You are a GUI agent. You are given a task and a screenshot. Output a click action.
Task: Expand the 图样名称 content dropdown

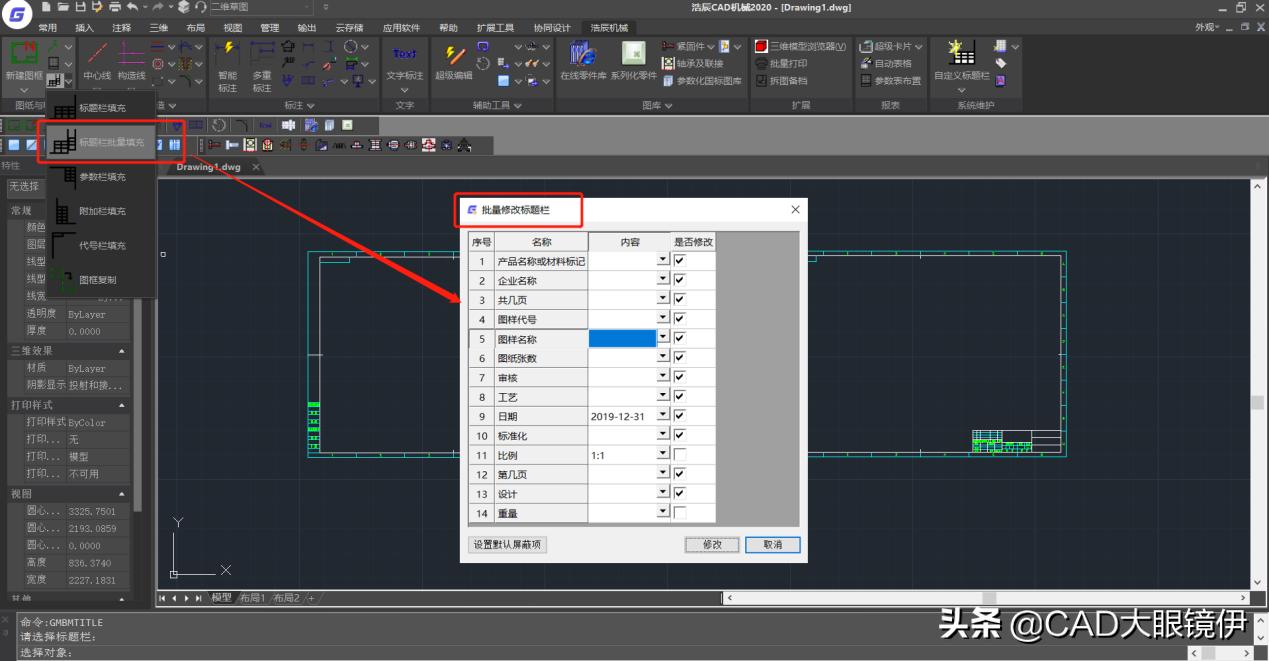coord(662,339)
